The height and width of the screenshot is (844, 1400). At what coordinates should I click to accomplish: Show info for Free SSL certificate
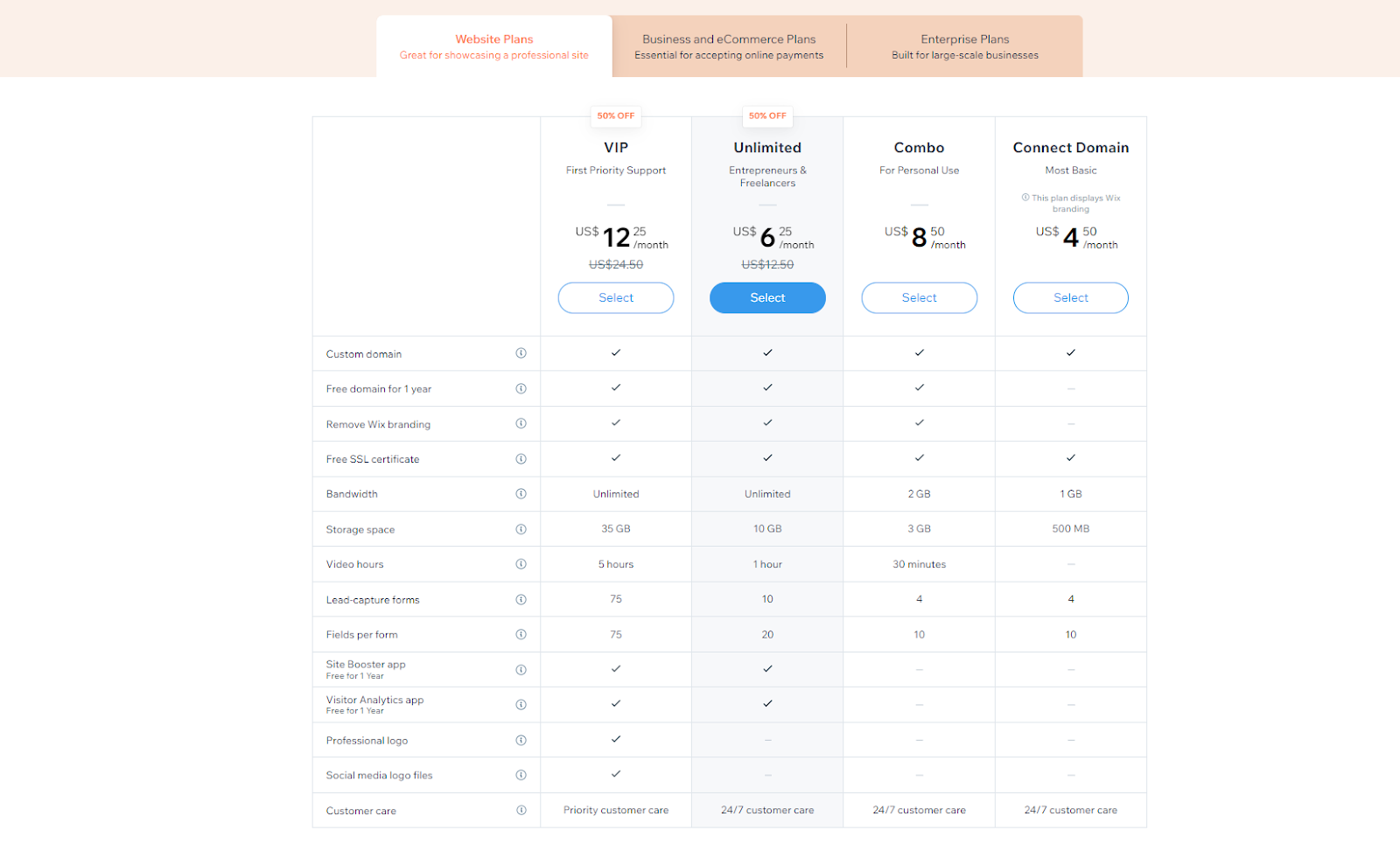tap(521, 459)
